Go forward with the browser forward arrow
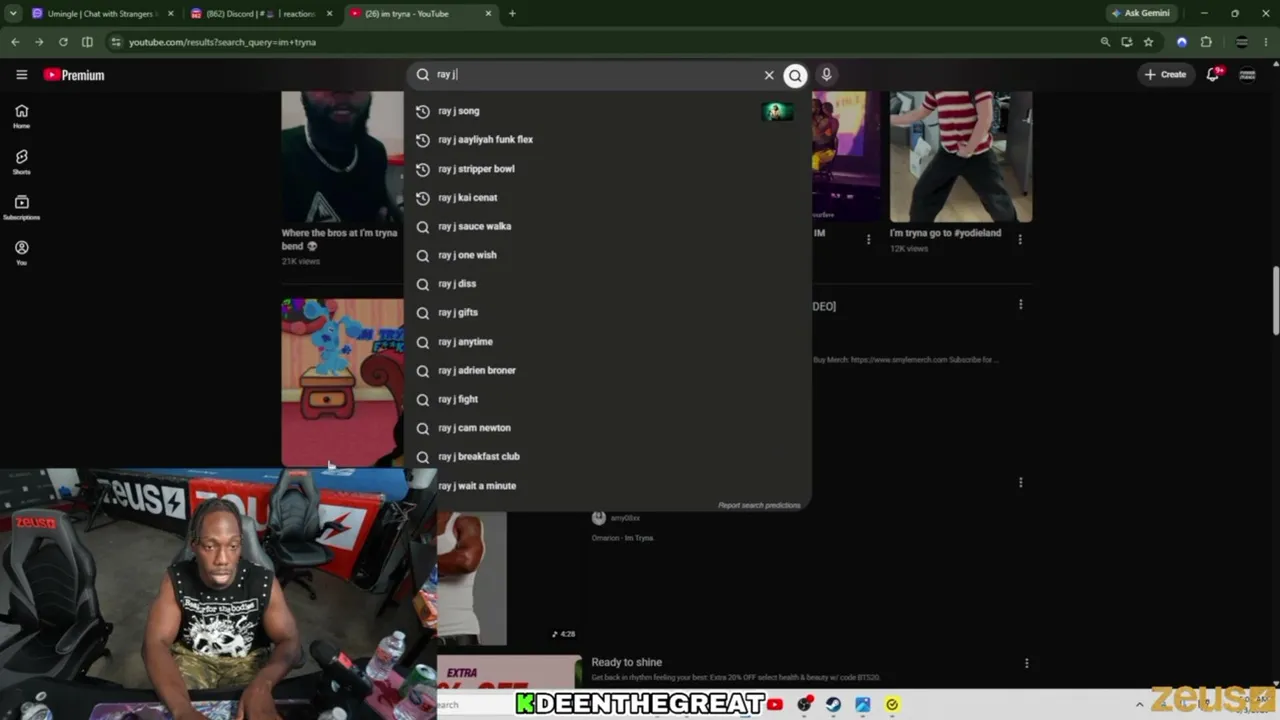Viewport: 1280px width, 720px height. click(39, 42)
